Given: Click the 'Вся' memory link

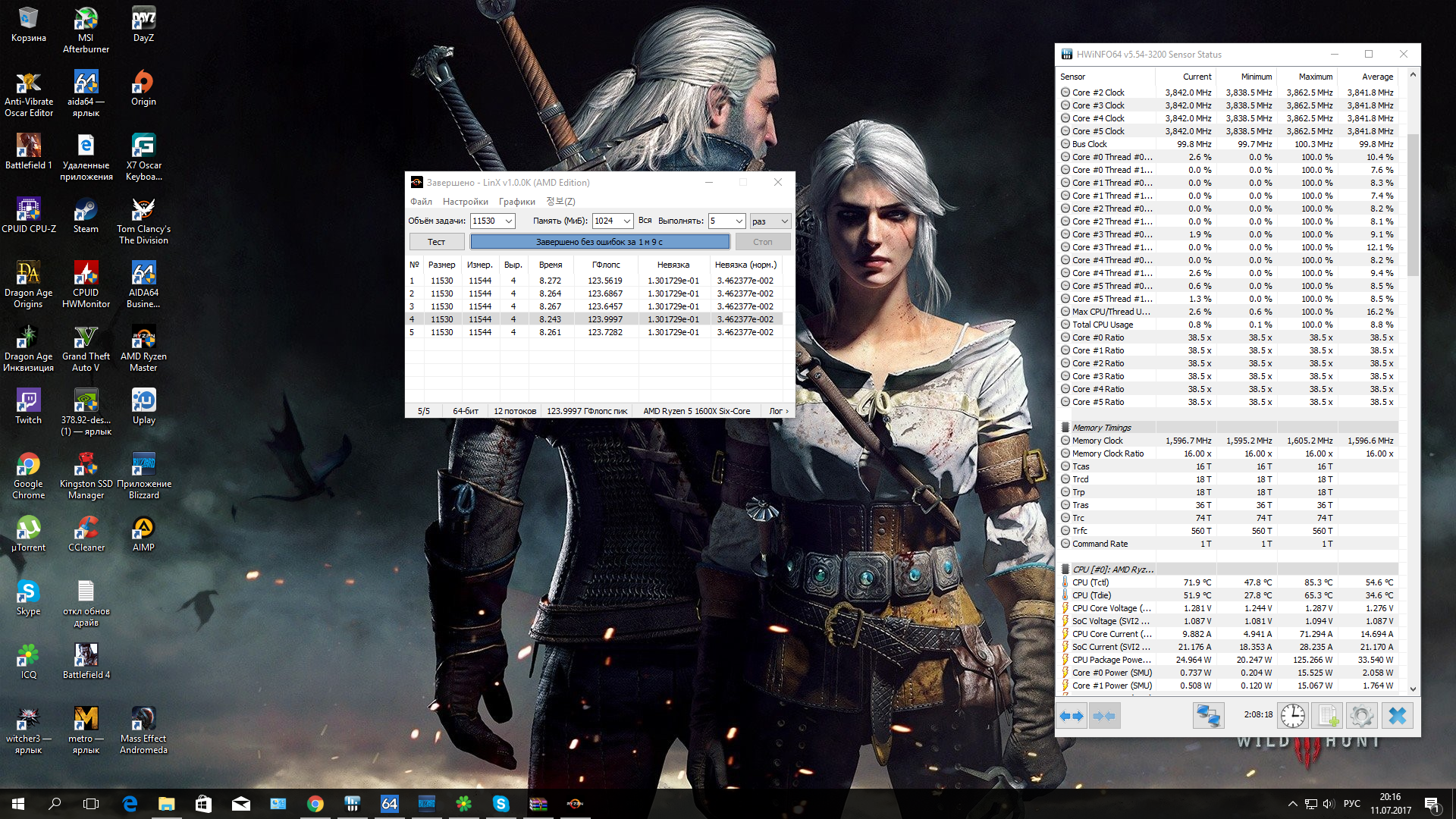Looking at the screenshot, I should click(645, 220).
